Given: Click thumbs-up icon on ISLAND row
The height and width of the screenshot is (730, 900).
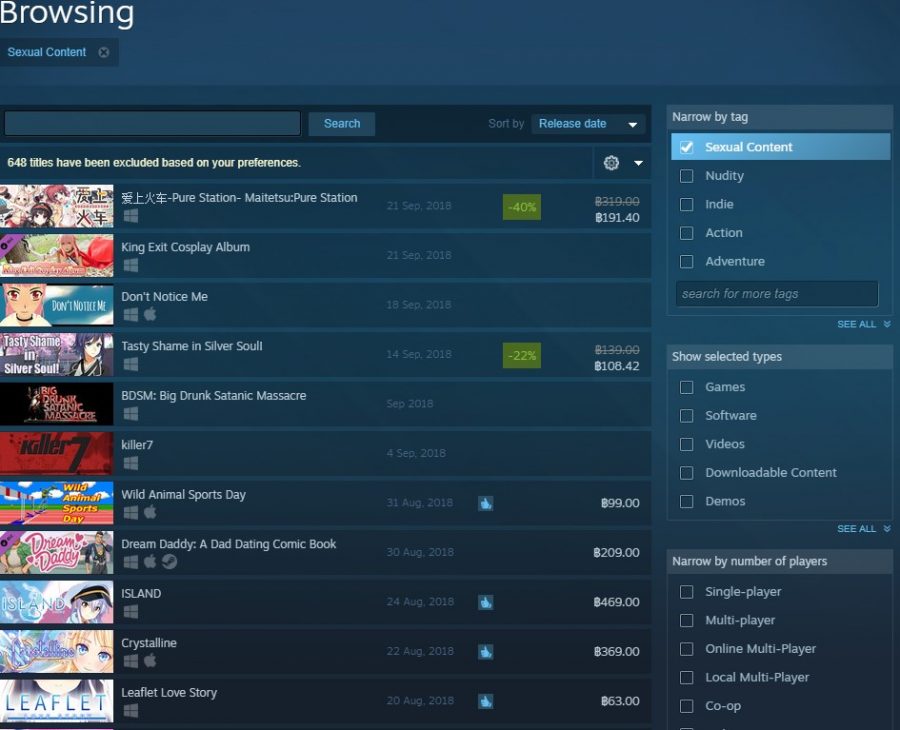Looking at the screenshot, I should tap(485, 602).
